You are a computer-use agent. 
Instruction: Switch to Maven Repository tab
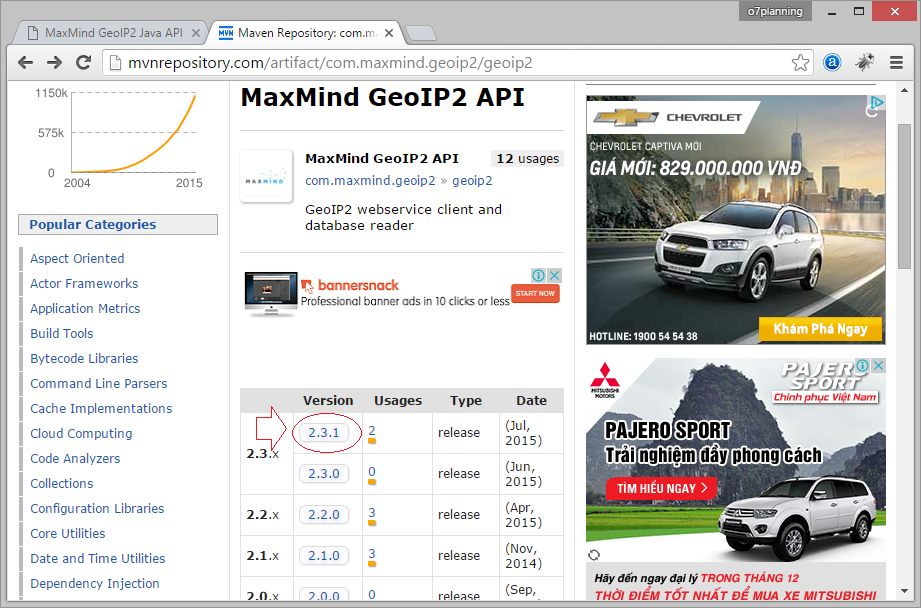coord(305,33)
